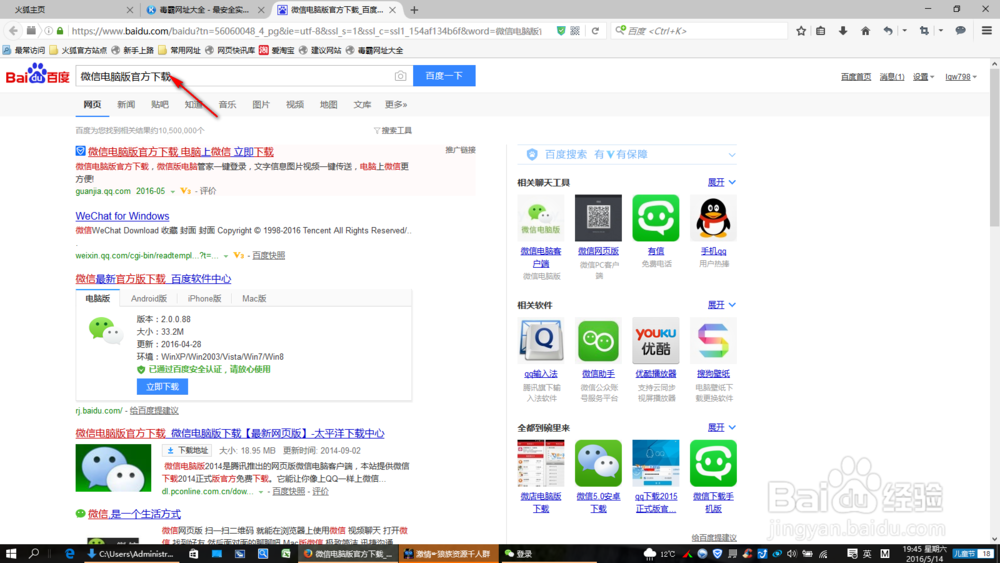Viewport: 1000px width, 563px height.
Task: Expand the 百度搜索有保障 chevron
Action: (732, 154)
